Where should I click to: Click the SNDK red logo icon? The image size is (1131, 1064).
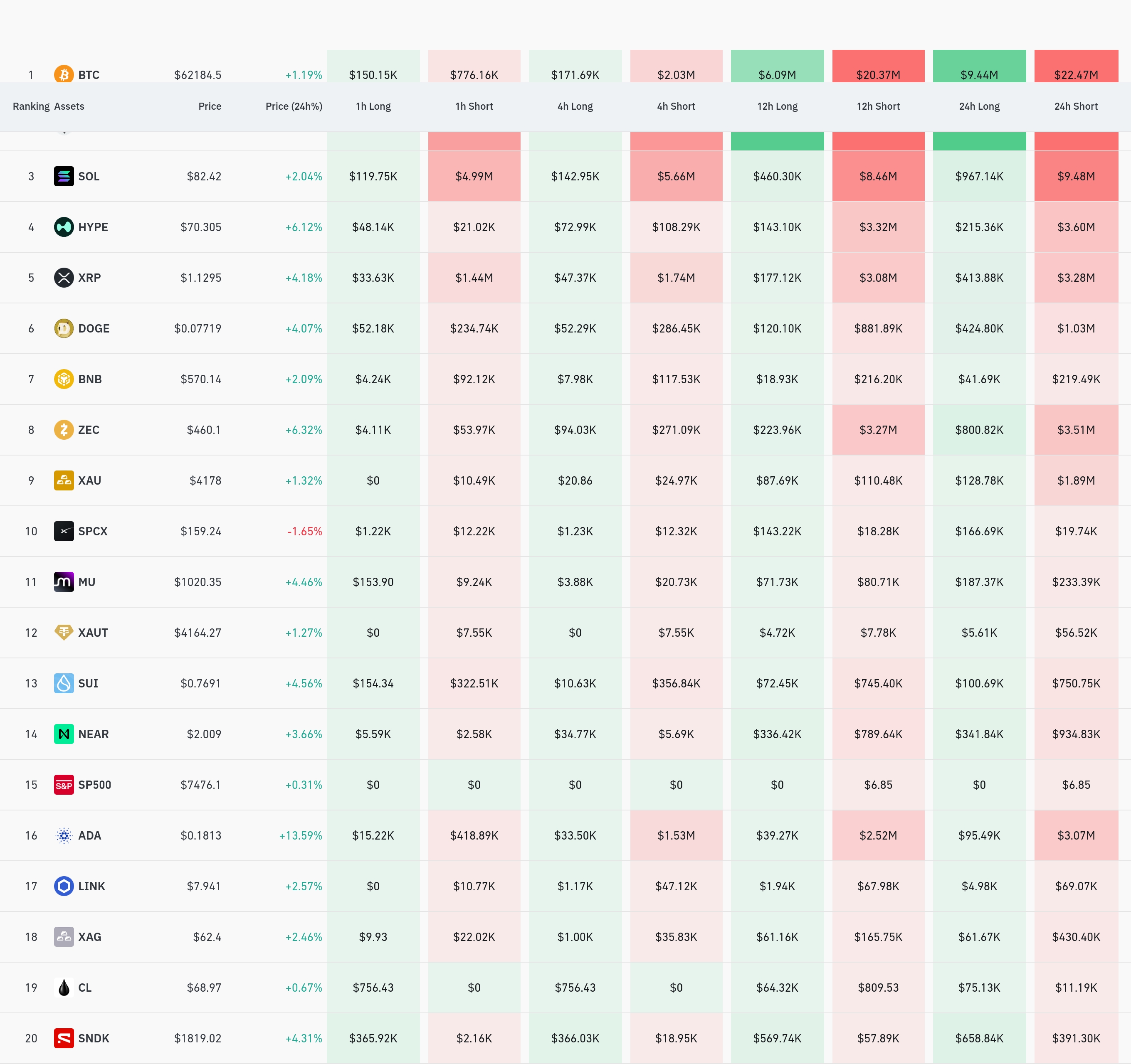tap(64, 1038)
